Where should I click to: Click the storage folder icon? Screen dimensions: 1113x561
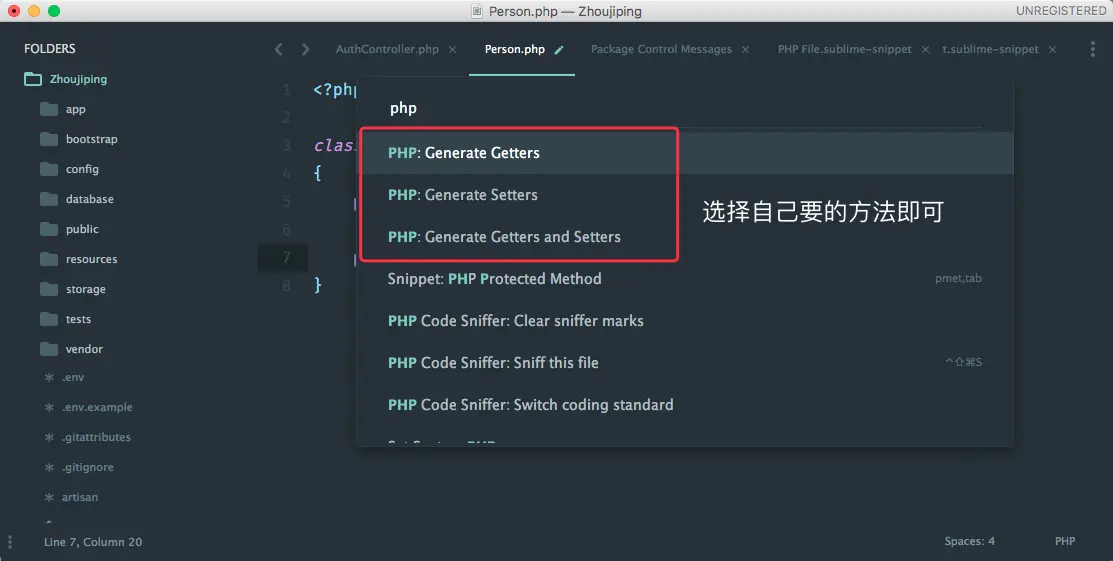49,288
